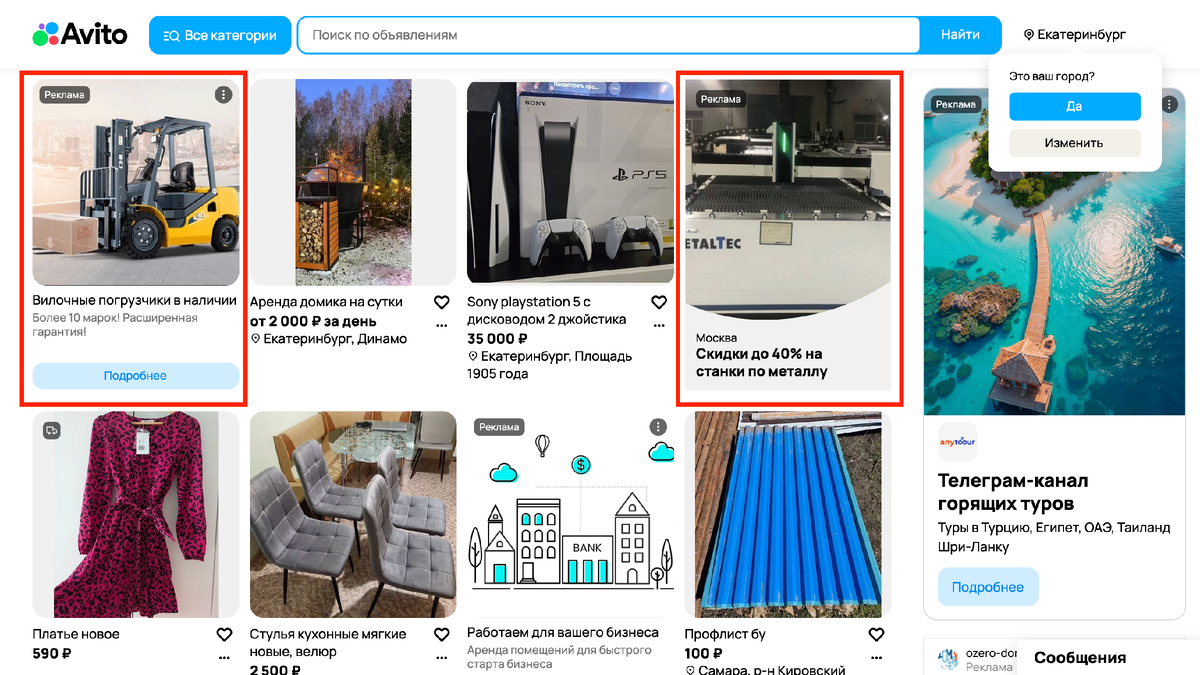Click the 35 000 ₽ price text
This screenshot has height=675, width=1200.
point(499,339)
